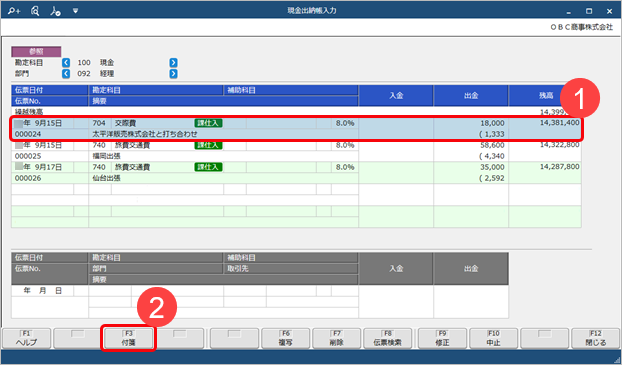Click the F9 修正 button
622x365 pixels.
(442, 338)
